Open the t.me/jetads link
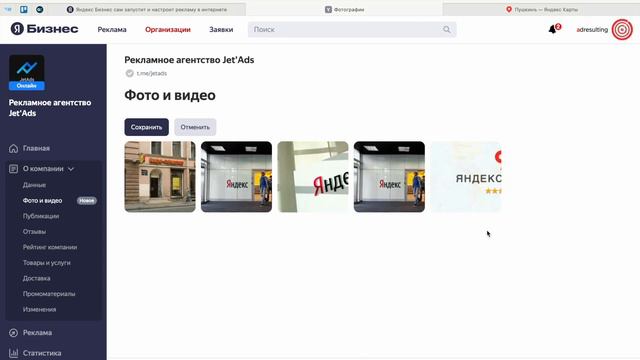Screen dimensions: 640x360 (151, 73)
